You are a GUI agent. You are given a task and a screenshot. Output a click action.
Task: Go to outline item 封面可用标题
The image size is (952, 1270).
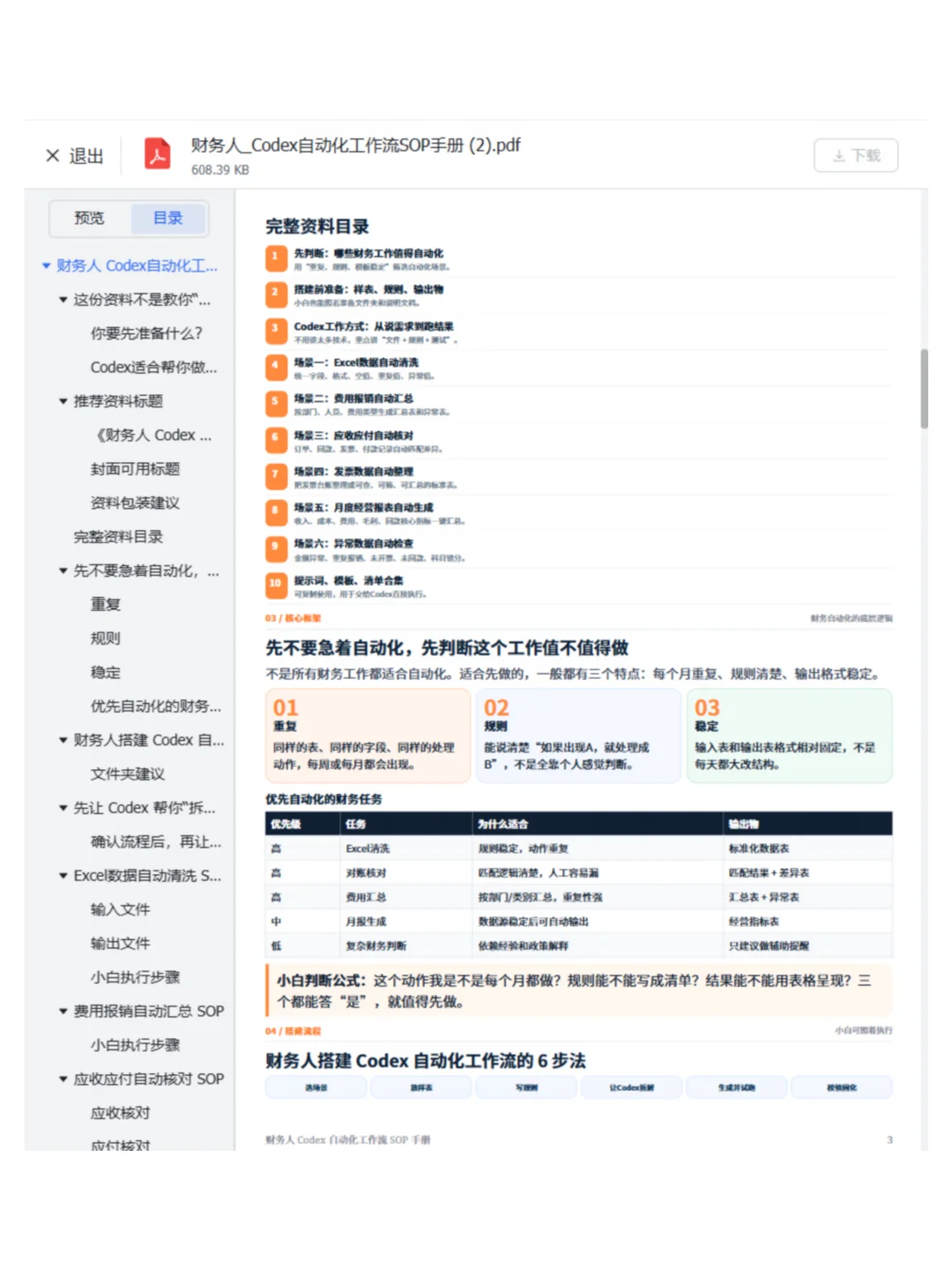[x=135, y=469]
